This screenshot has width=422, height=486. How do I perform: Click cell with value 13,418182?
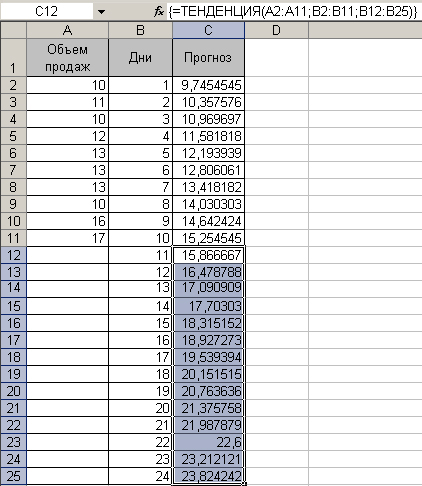tap(208, 187)
